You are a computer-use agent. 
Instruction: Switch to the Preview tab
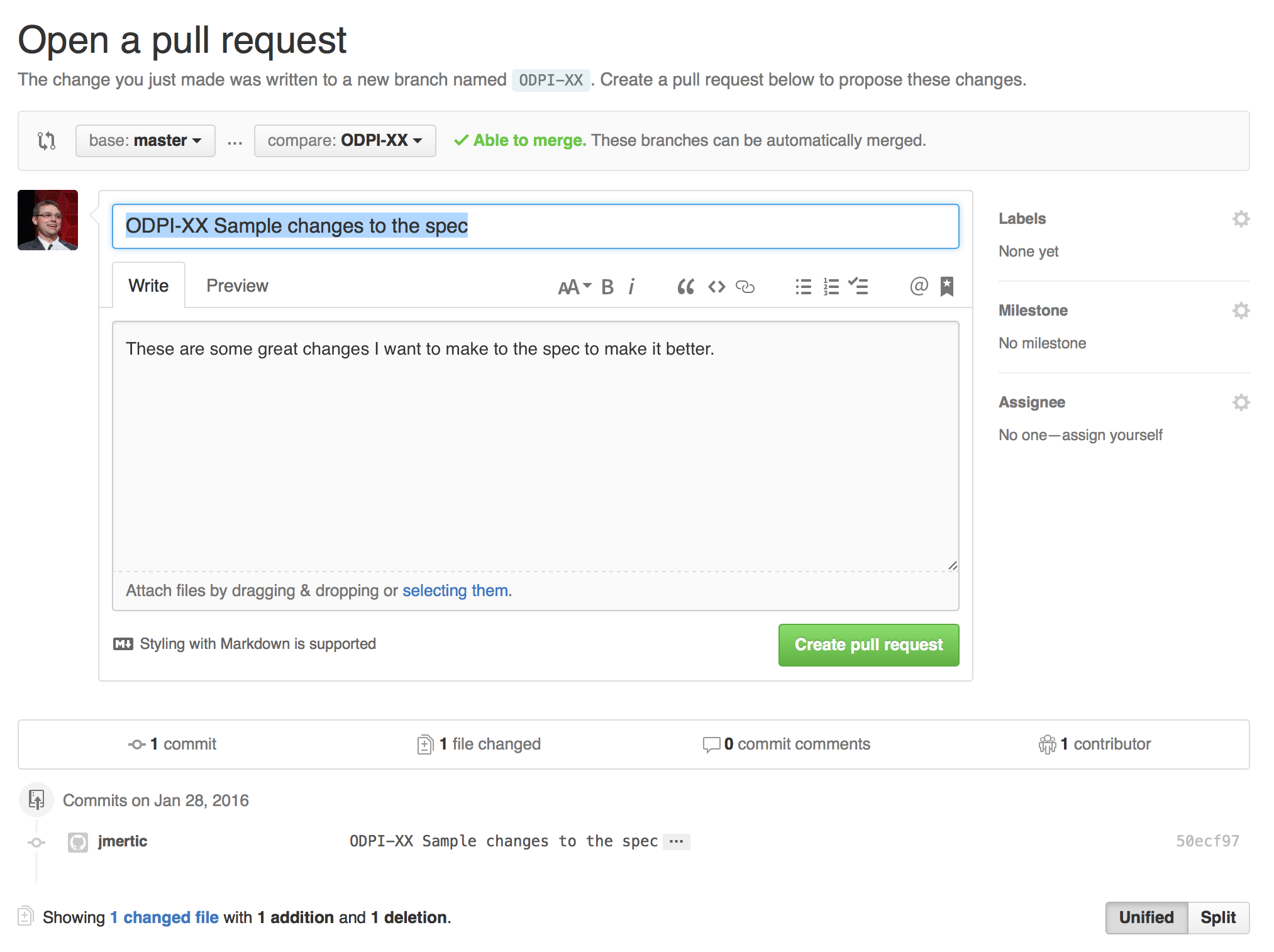(x=236, y=285)
